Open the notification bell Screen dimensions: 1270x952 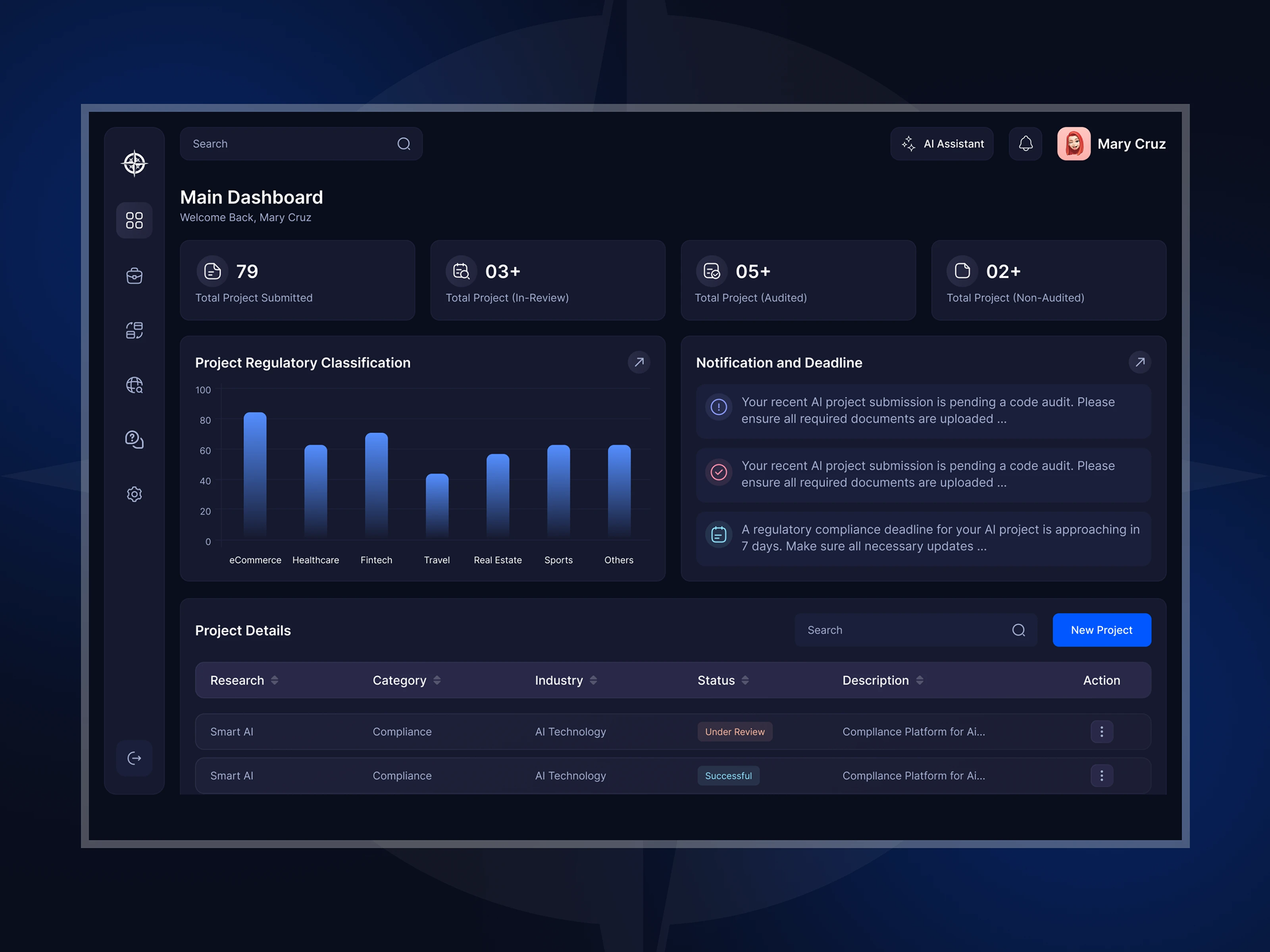[x=1026, y=143]
